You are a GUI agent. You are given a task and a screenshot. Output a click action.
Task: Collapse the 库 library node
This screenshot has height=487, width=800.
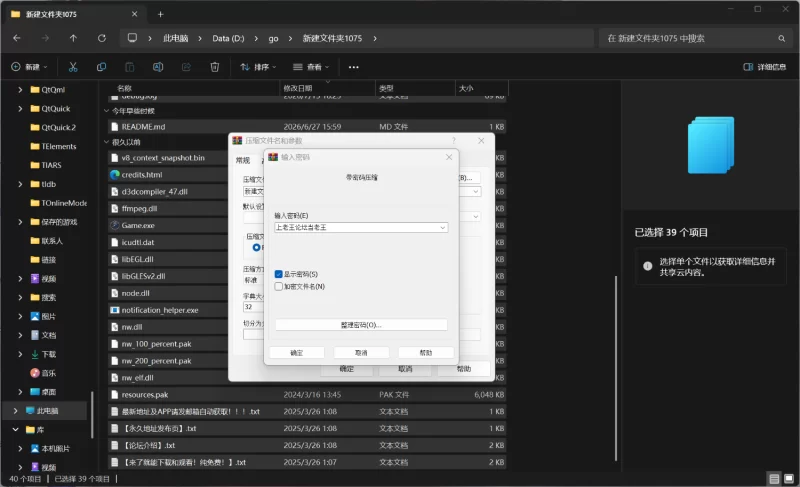(15, 429)
